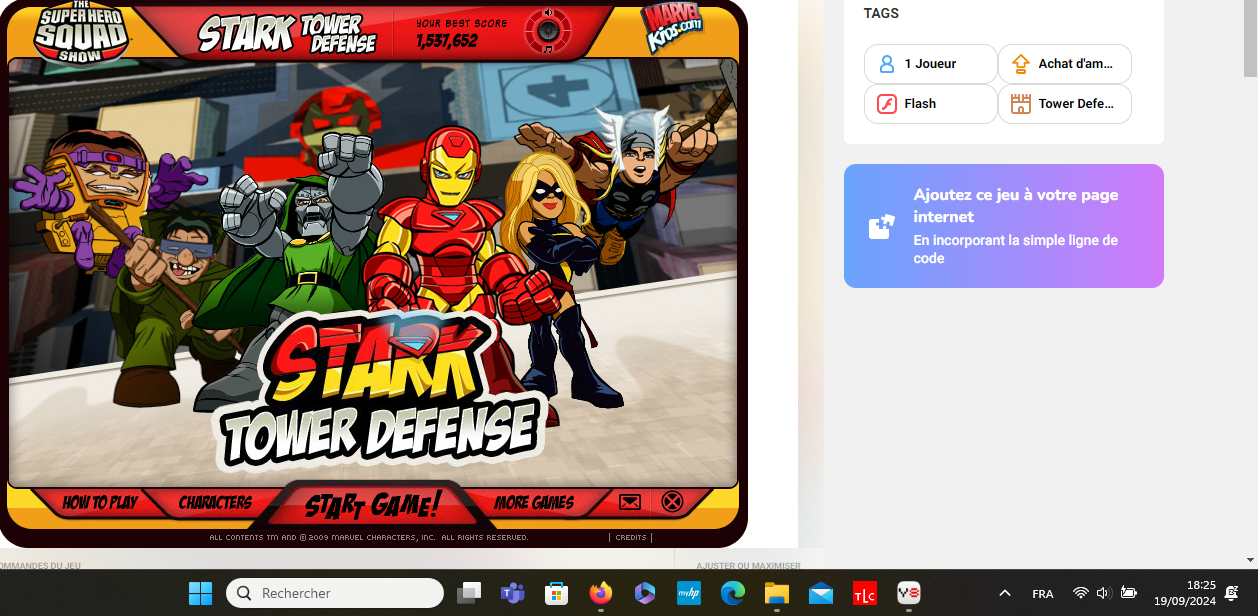Select the Flash tag
Screen dimensions: 1258x616
click(x=931, y=104)
